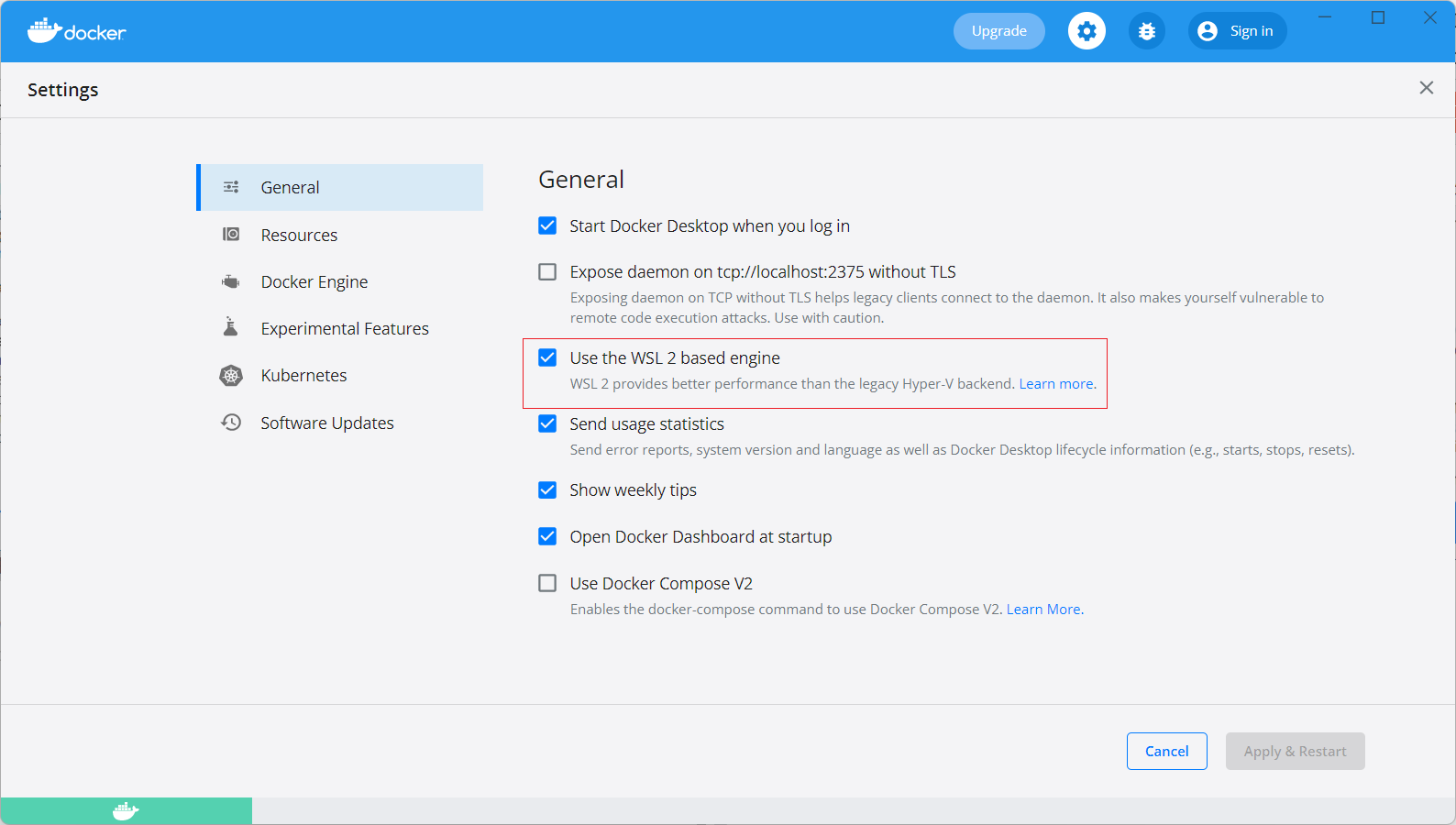Open settings via the gear icon
This screenshot has width=1456, height=825.
coord(1086,31)
